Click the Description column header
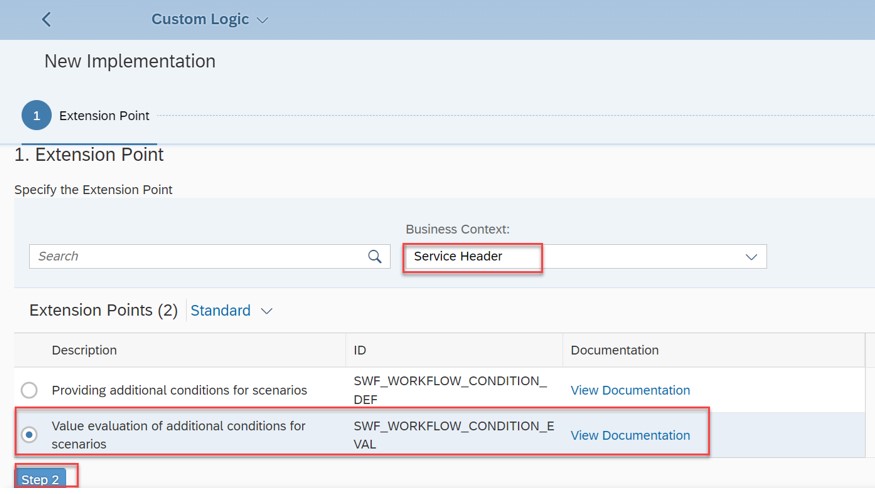The image size is (875, 494). tap(84, 350)
